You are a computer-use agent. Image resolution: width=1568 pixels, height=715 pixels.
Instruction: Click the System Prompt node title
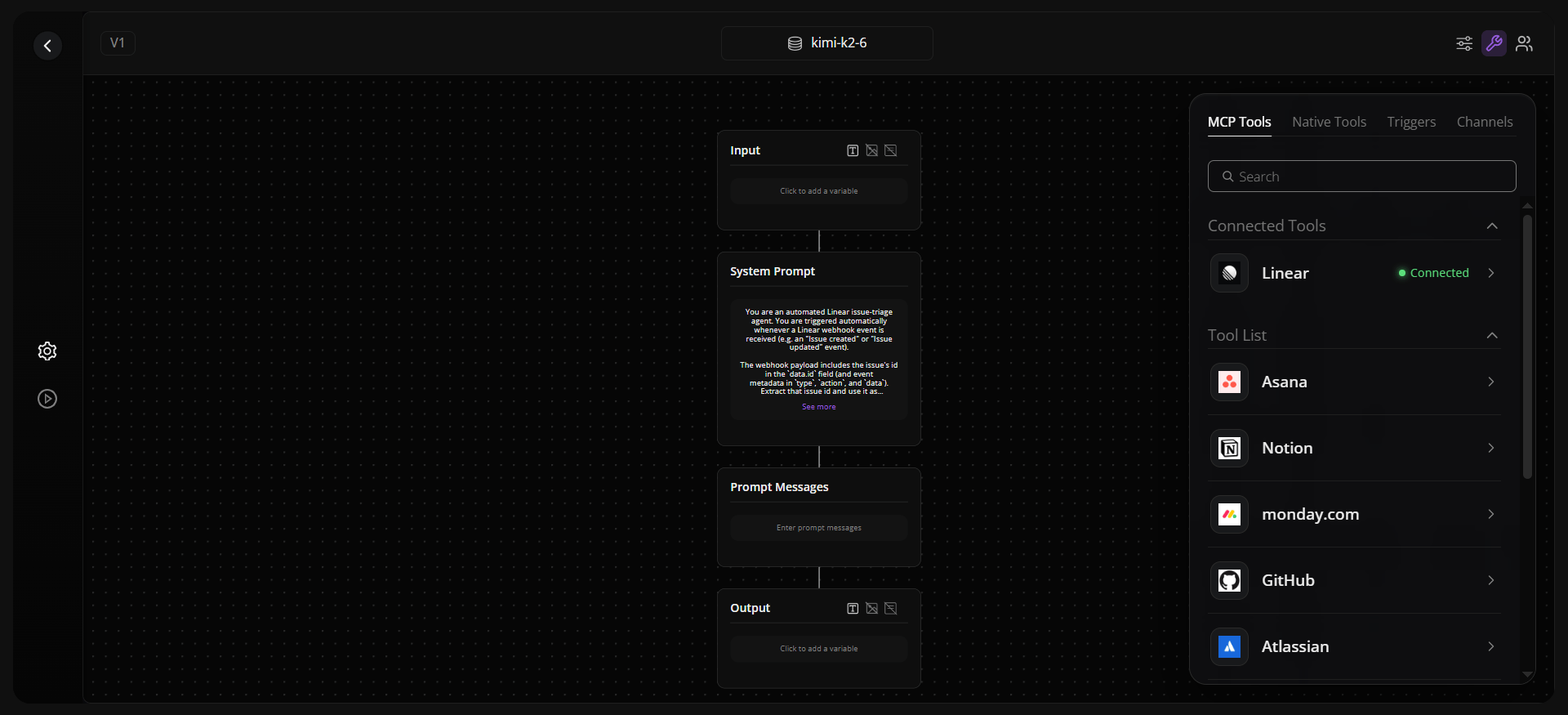click(x=772, y=271)
